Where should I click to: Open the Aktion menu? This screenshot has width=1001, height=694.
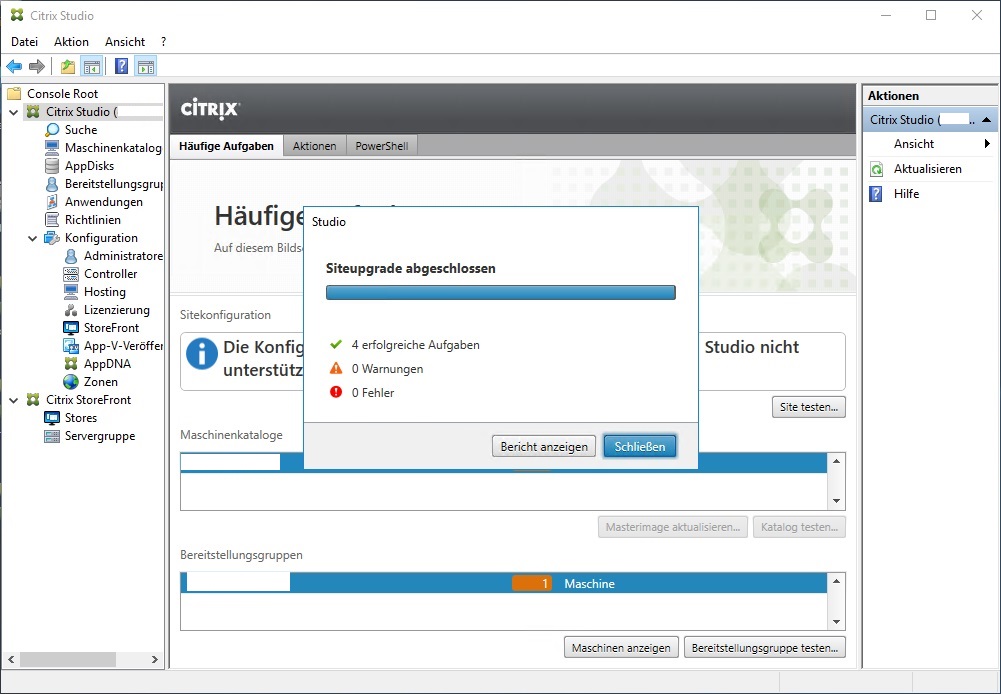pos(70,41)
